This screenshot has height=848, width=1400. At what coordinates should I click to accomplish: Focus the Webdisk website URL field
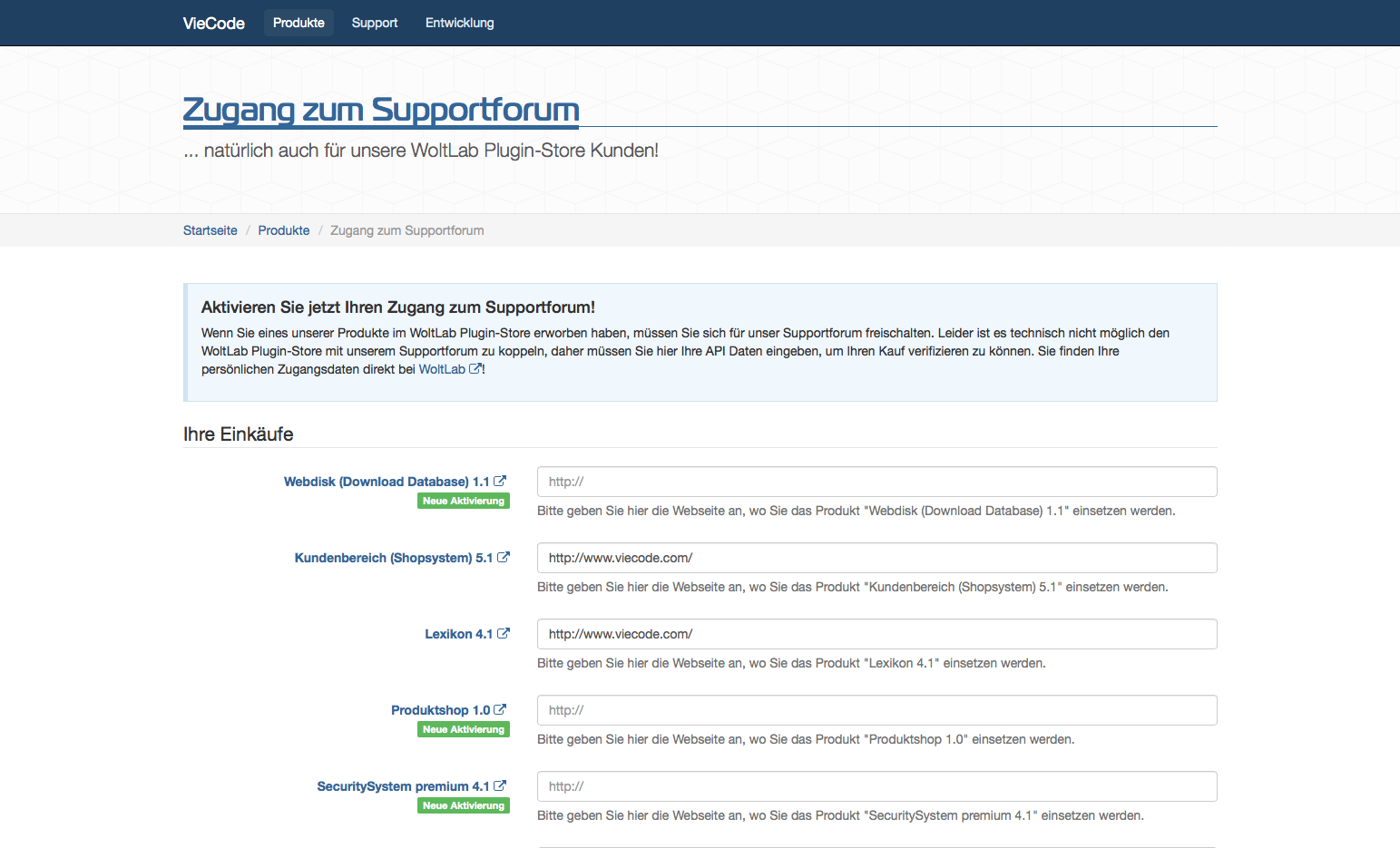coord(876,482)
